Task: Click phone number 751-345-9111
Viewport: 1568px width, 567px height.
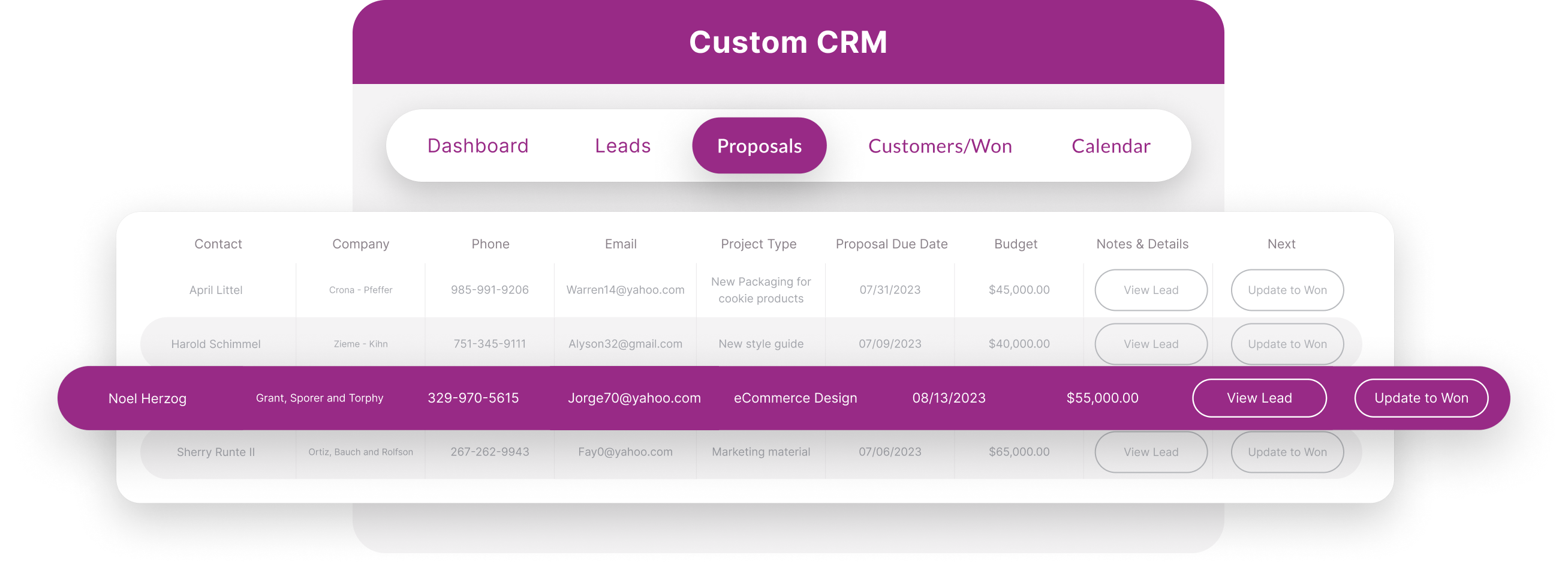Action: (489, 344)
